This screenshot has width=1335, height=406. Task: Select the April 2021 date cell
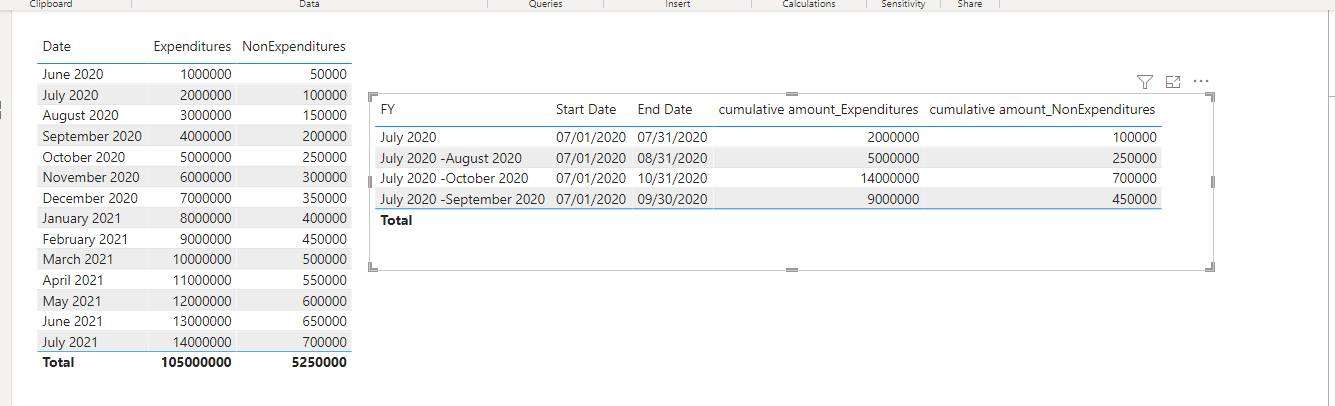73,280
